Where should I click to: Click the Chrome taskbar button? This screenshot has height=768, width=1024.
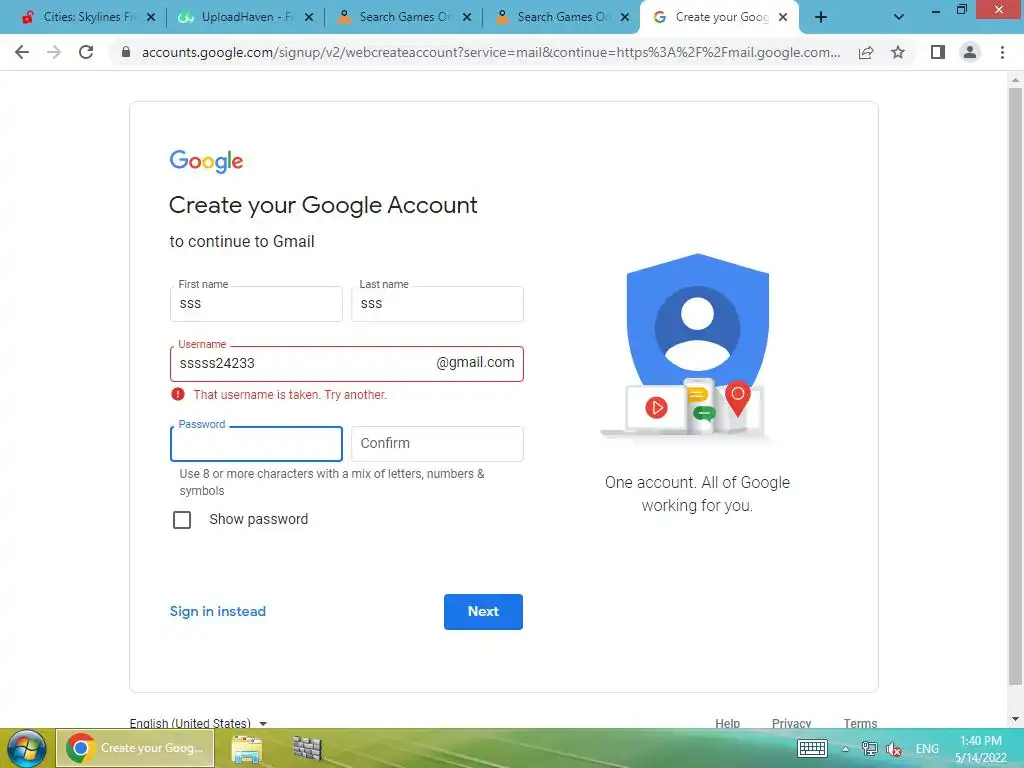coord(135,748)
